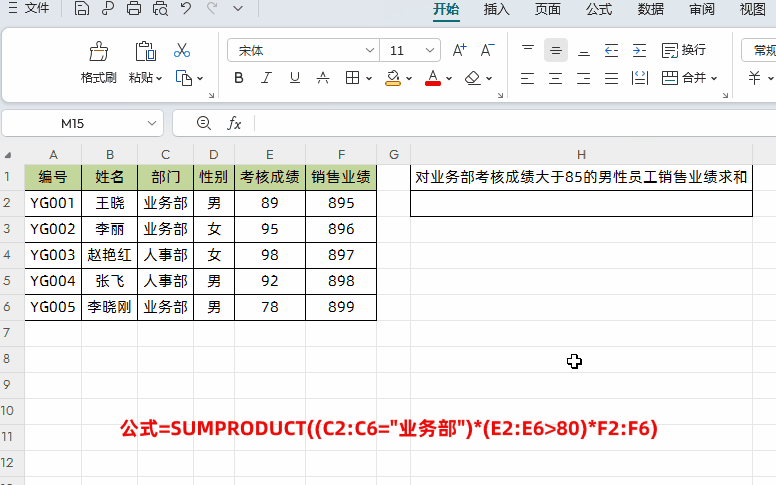This screenshot has height=485, width=776.
Task: Click the cell with value 897
Action: (341, 255)
